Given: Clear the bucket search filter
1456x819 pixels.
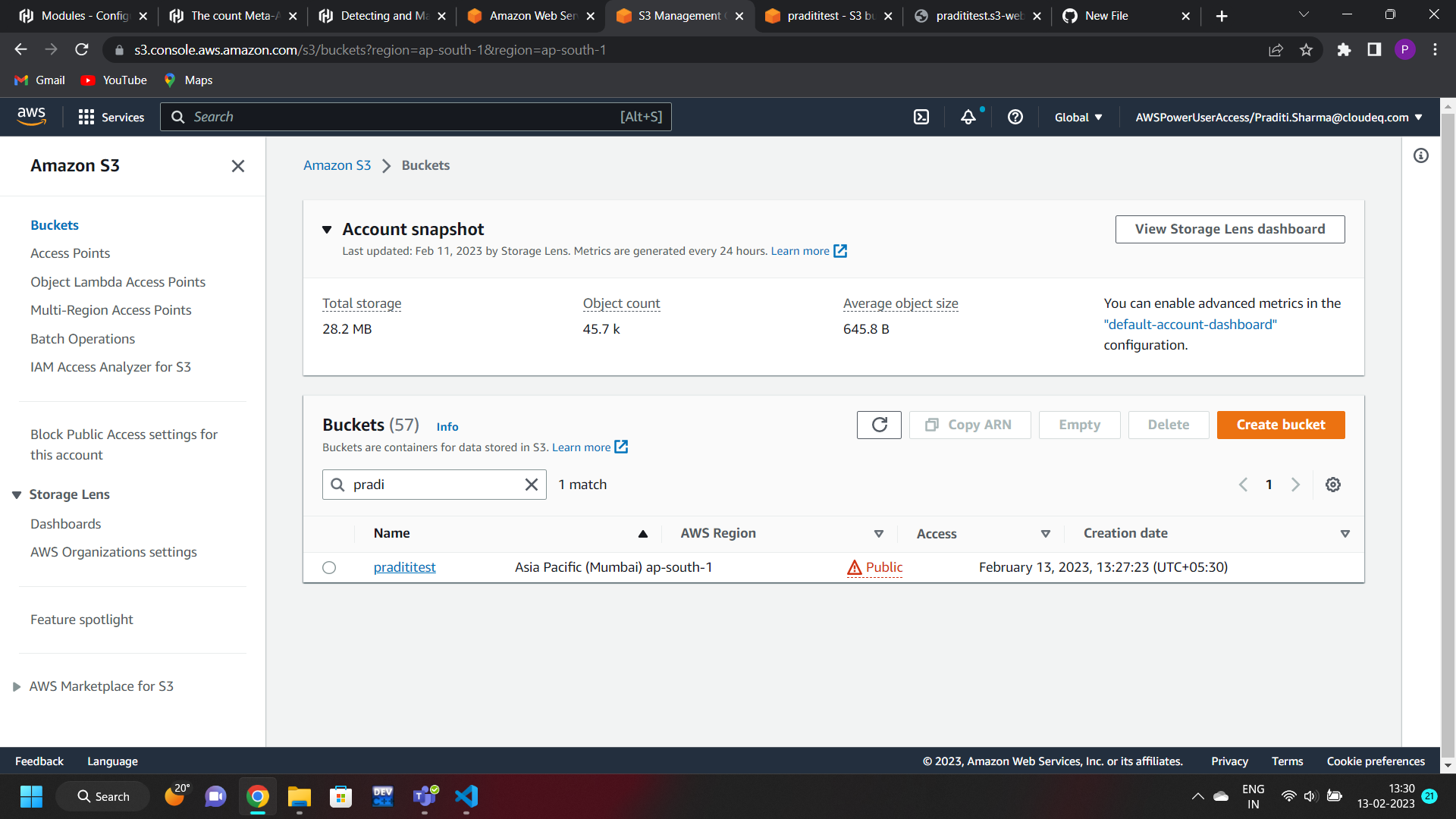Looking at the screenshot, I should (531, 484).
